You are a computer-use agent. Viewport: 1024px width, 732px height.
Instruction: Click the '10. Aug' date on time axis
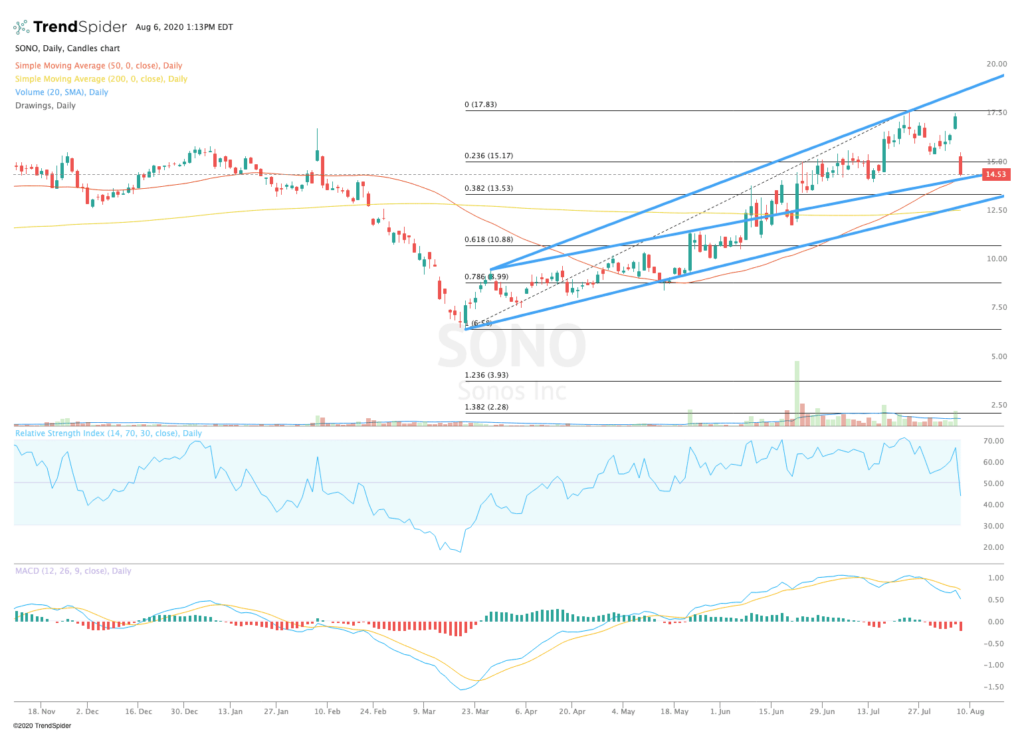[970, 711]
